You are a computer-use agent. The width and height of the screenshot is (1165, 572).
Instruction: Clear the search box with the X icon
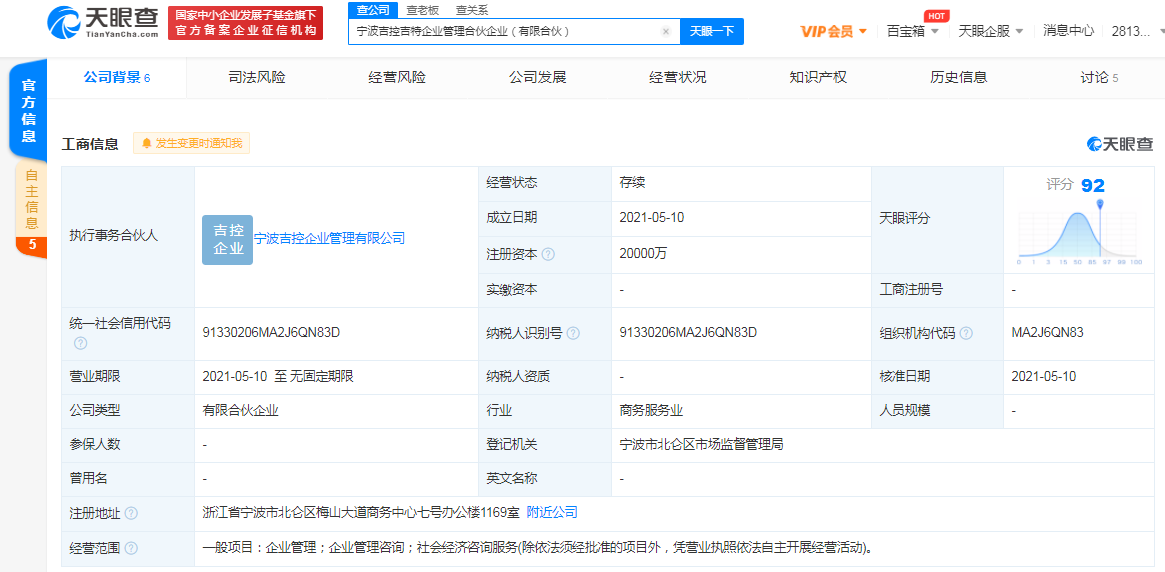(666, 31)
